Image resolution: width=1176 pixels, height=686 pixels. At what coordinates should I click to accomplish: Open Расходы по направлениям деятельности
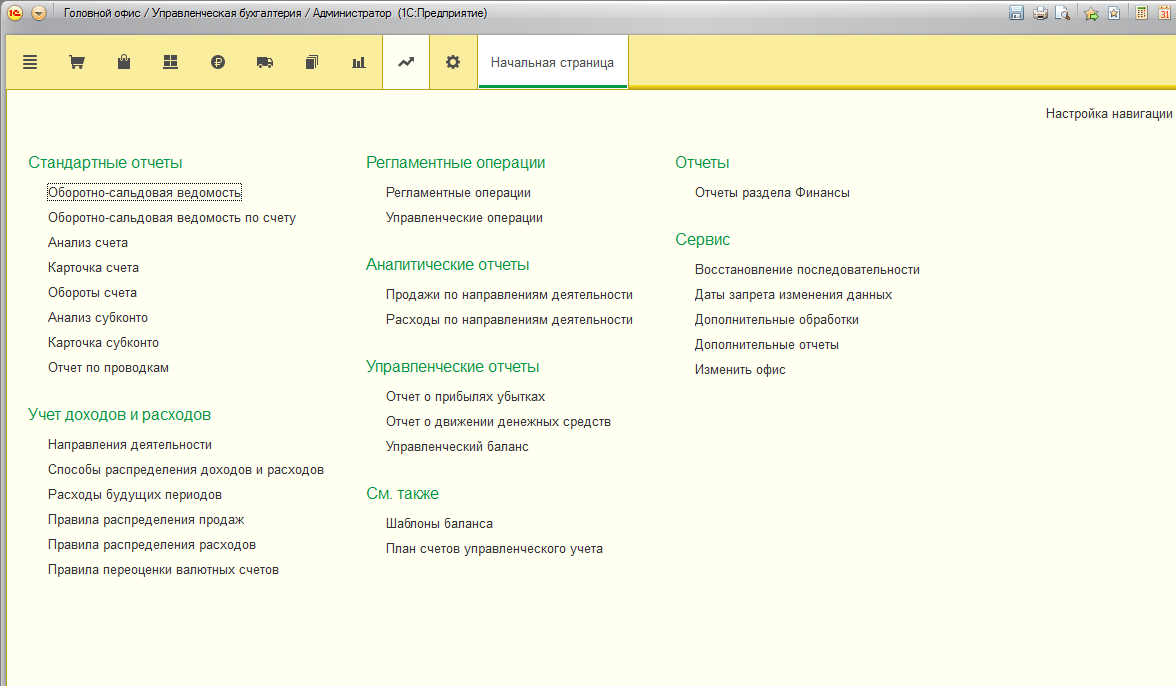pos(509,319)
